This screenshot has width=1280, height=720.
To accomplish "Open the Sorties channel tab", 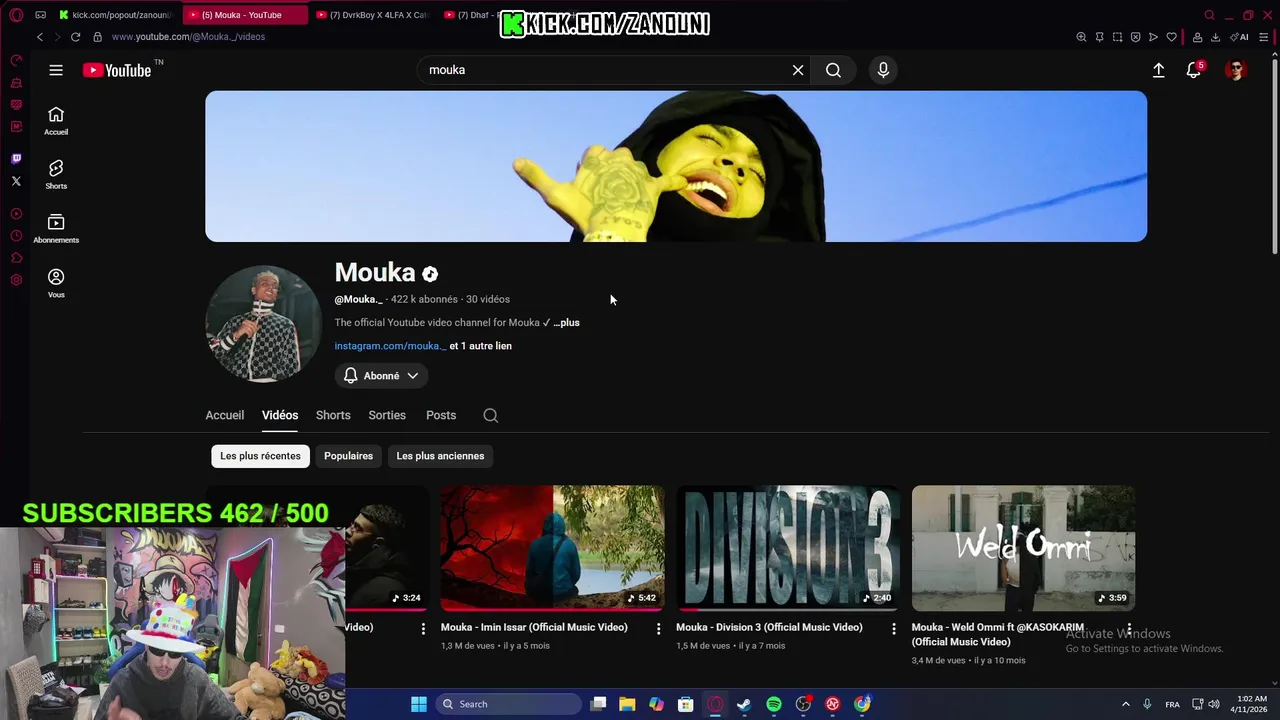I will [387, 415].
